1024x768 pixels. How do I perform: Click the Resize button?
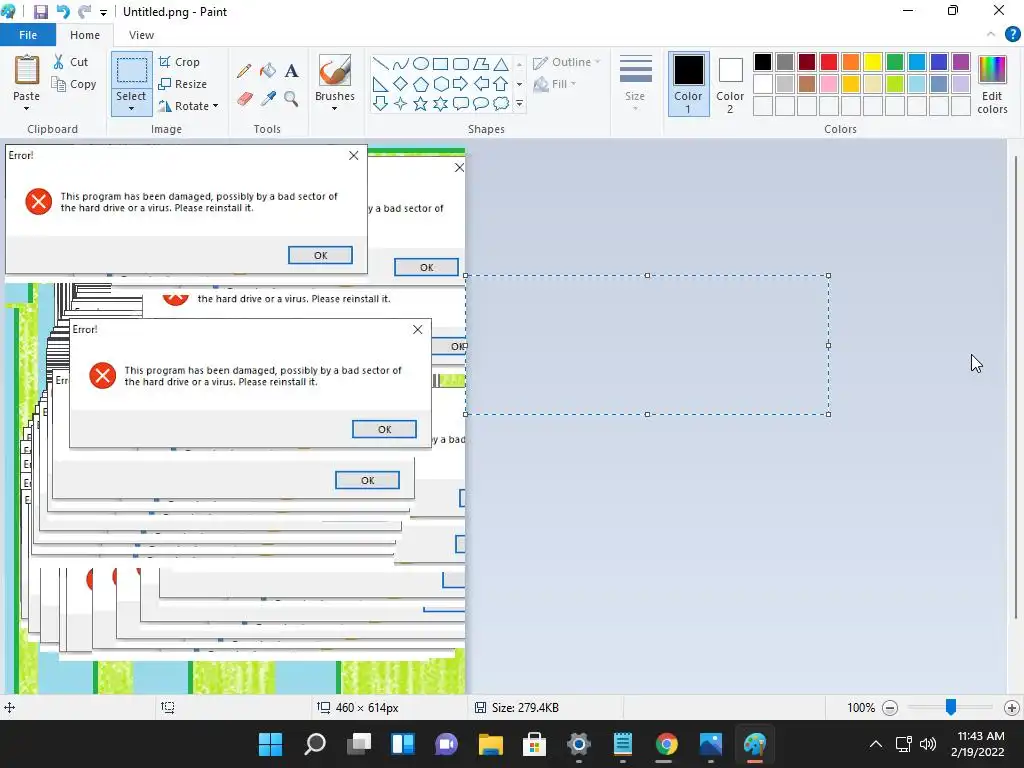click(182, 84)
